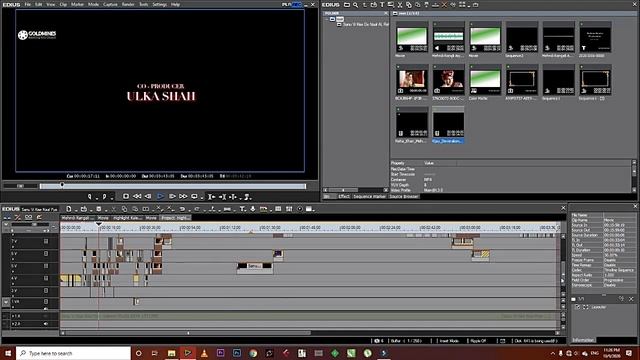Viewport: 640px width, 360px height.
Task: Open the Render menu
Action: point(128,4)
